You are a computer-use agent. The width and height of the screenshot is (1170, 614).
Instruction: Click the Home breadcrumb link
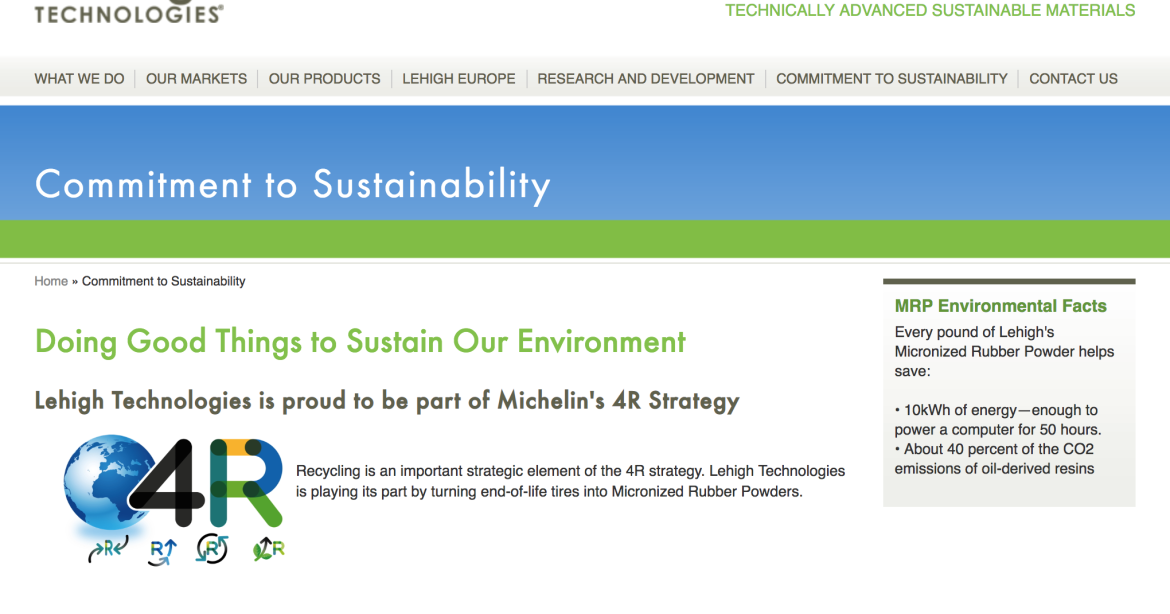click(x=51, y=282)
